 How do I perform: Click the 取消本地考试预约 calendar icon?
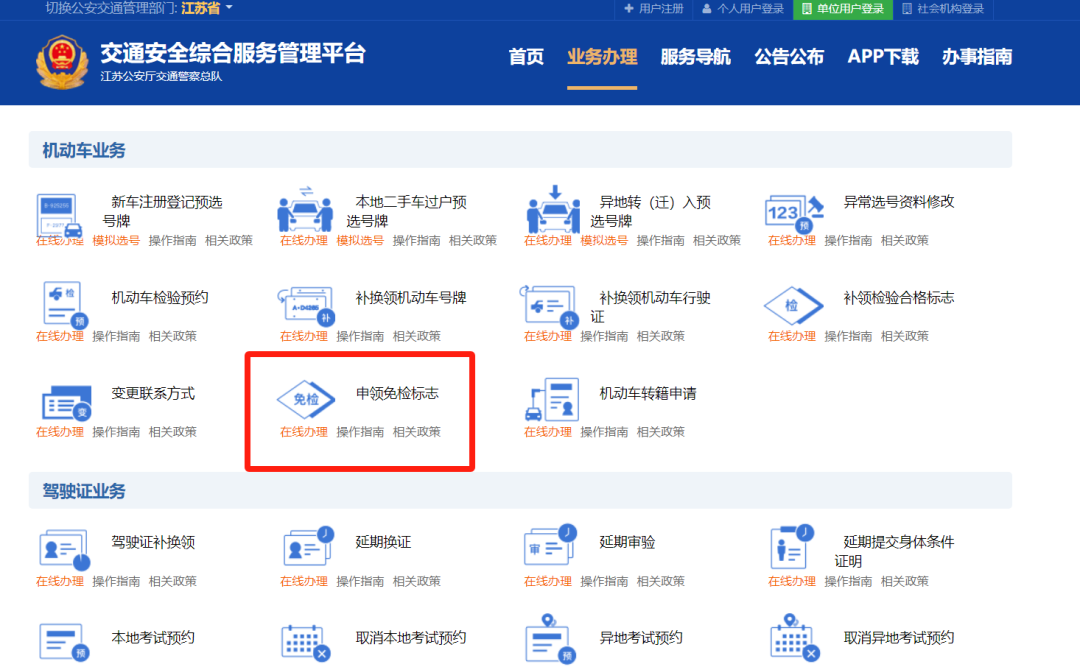(306, 641)
